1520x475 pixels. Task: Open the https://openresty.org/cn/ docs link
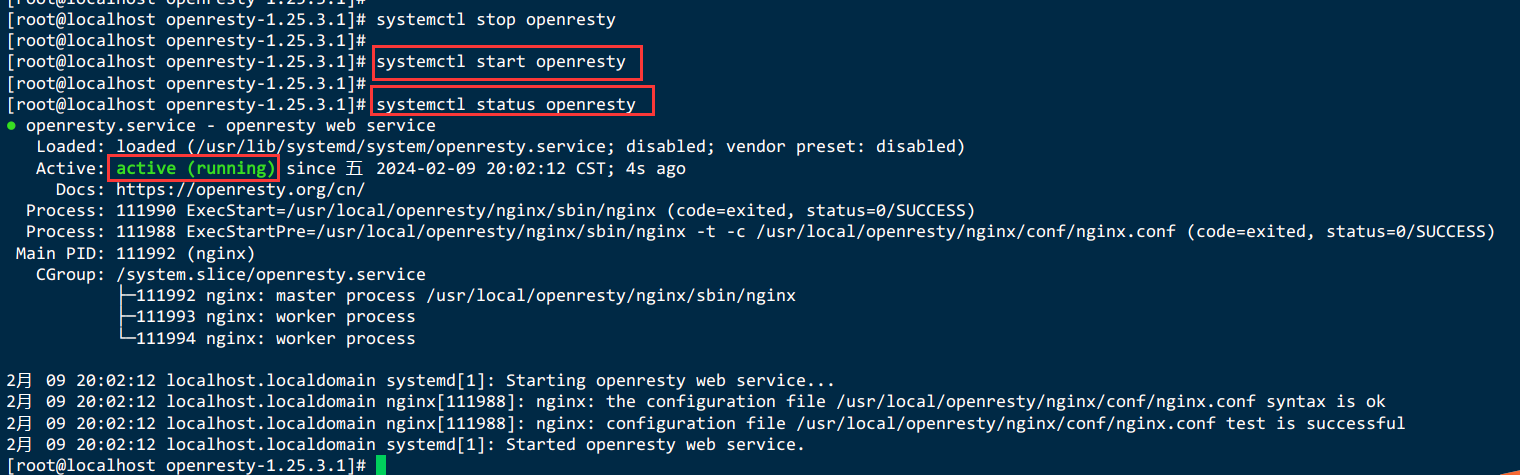[241, 189]
